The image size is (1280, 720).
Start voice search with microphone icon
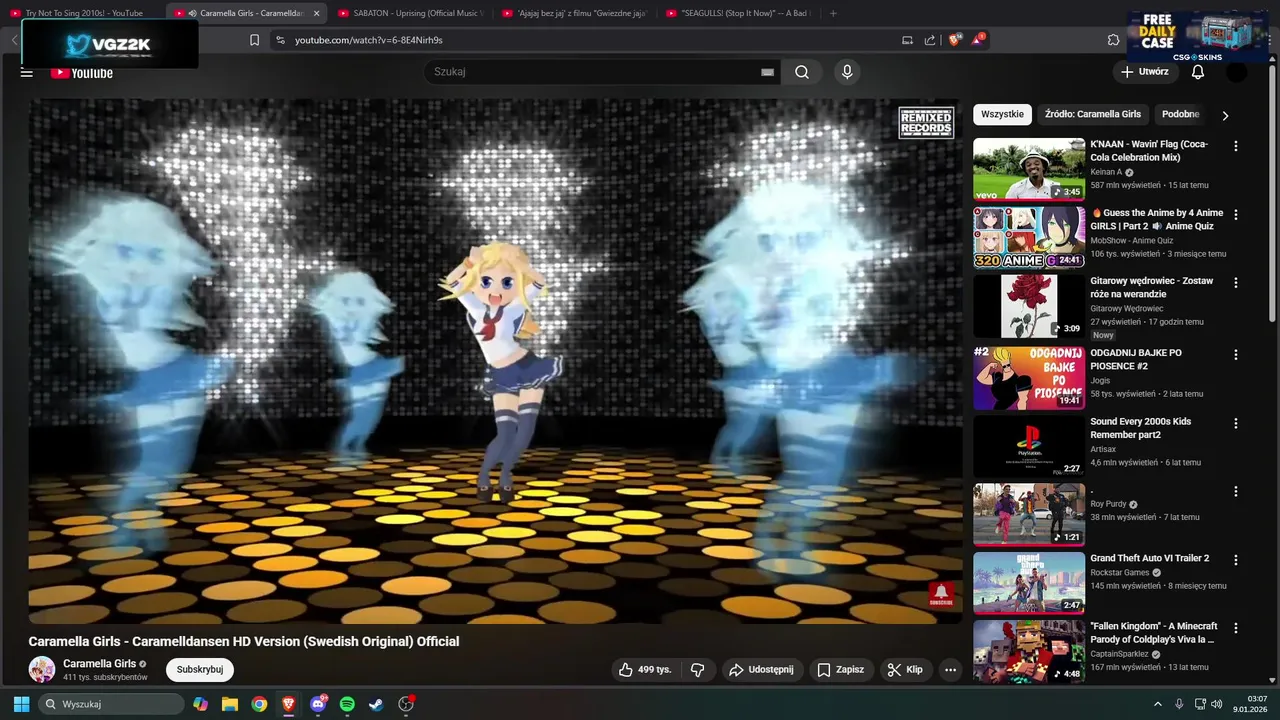(x=847, y=72)
